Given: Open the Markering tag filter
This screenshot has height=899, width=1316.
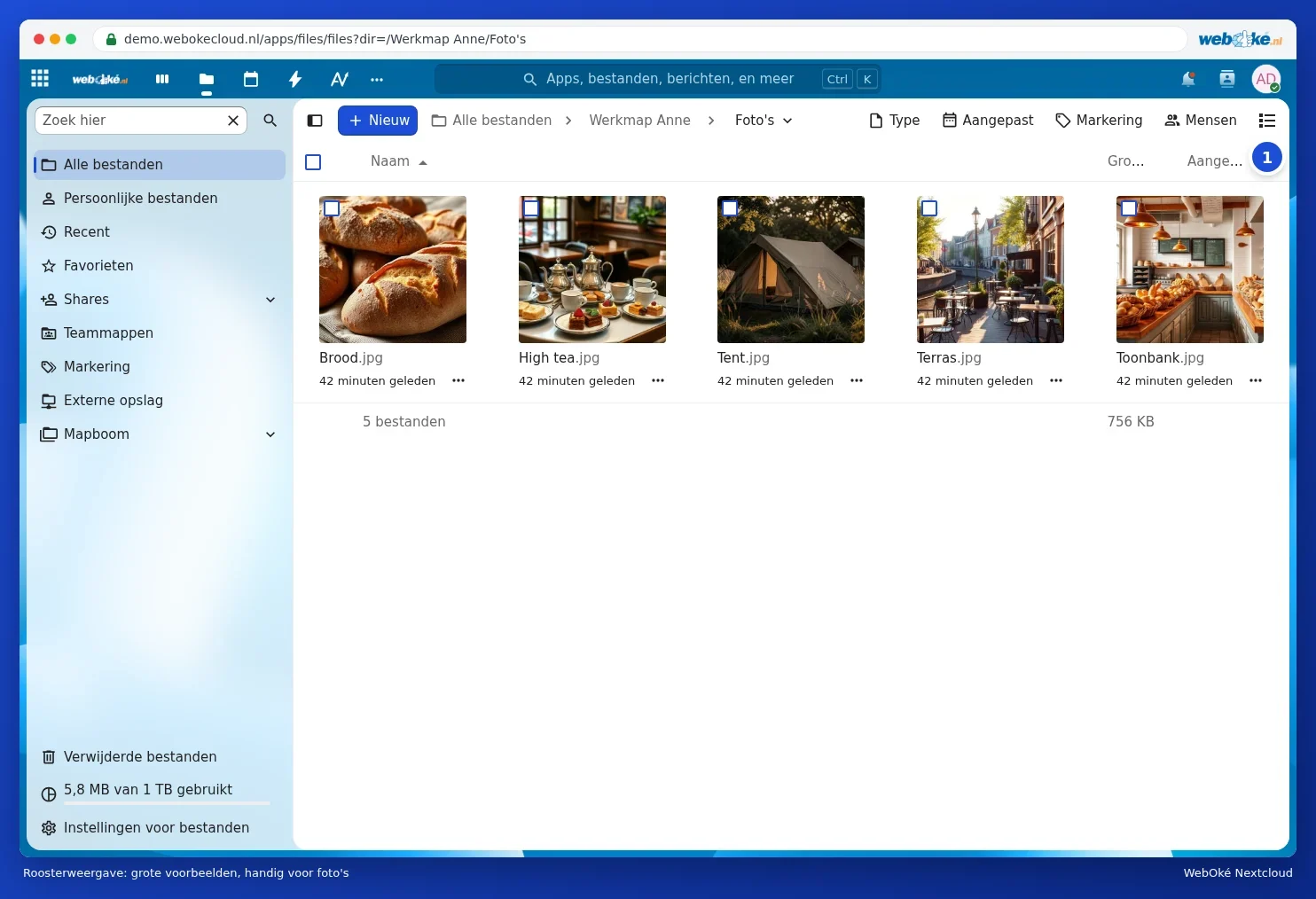Looking at the screenshot, I should [1099, 121].
